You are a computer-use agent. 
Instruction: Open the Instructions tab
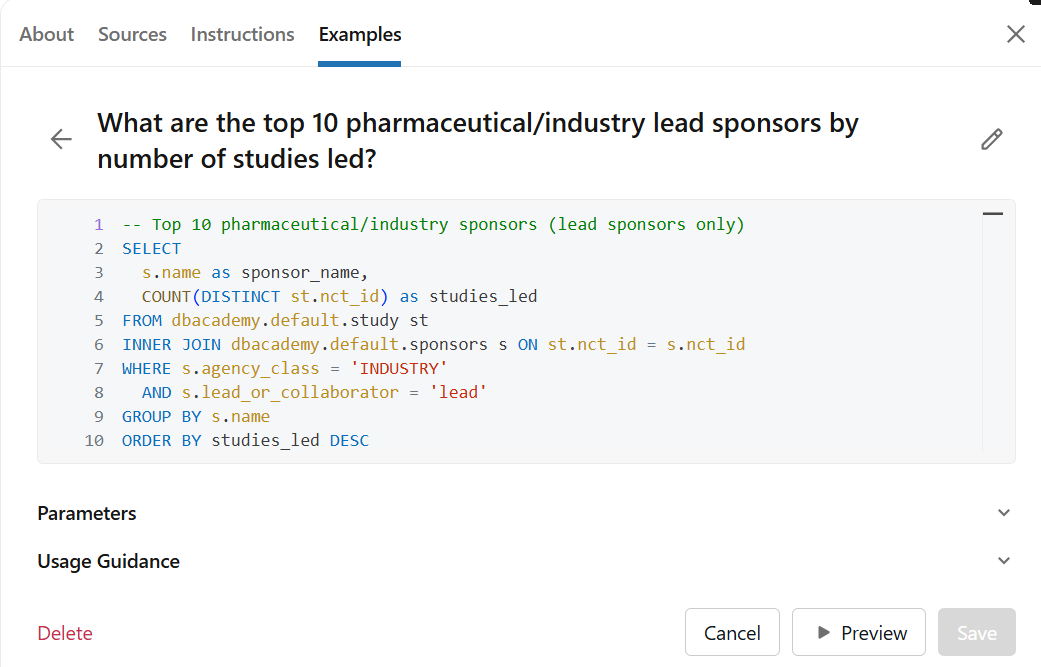(242, 34)
